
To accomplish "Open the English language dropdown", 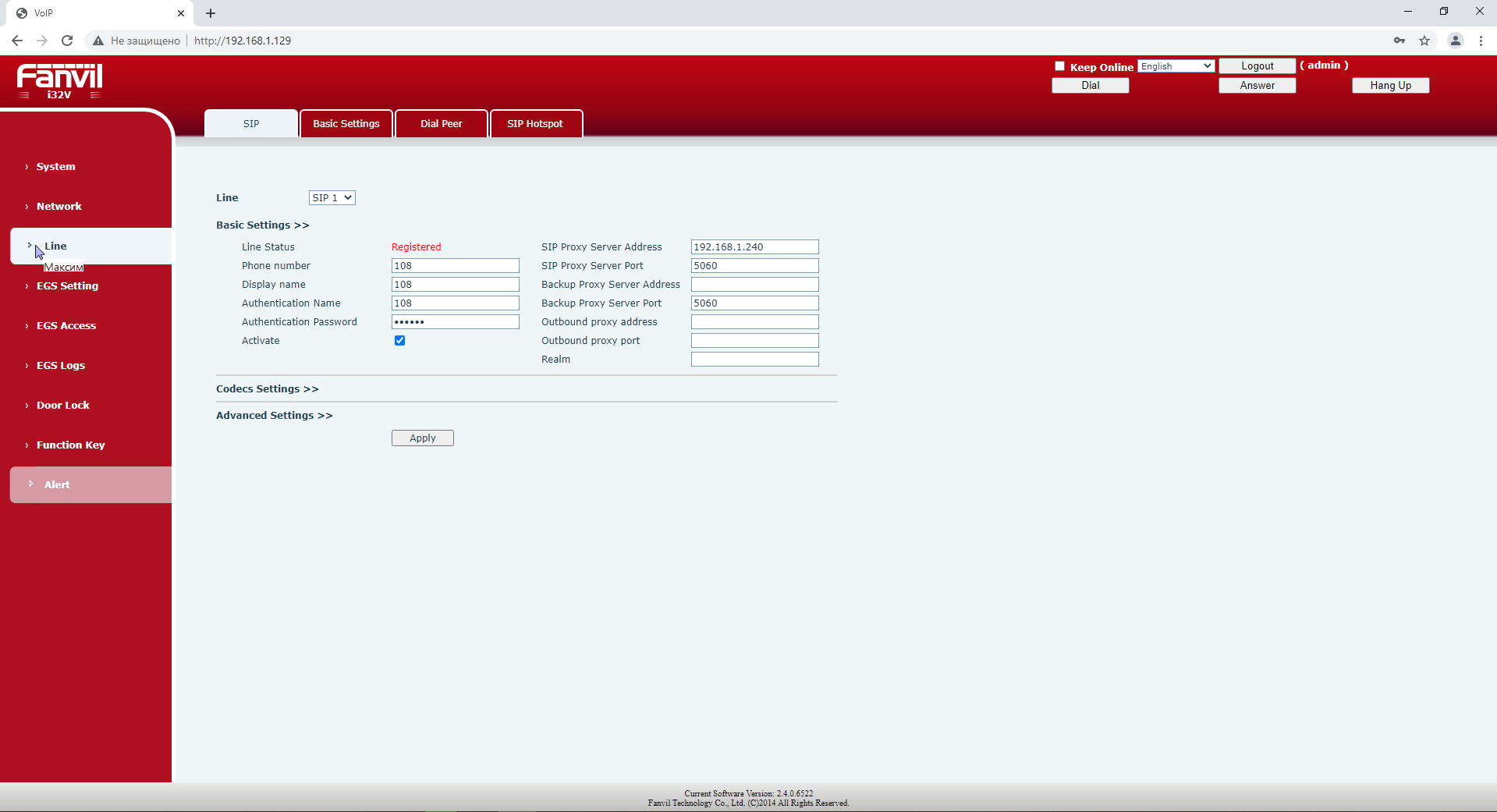I will pyautogui.click(x=1176, y=66).
